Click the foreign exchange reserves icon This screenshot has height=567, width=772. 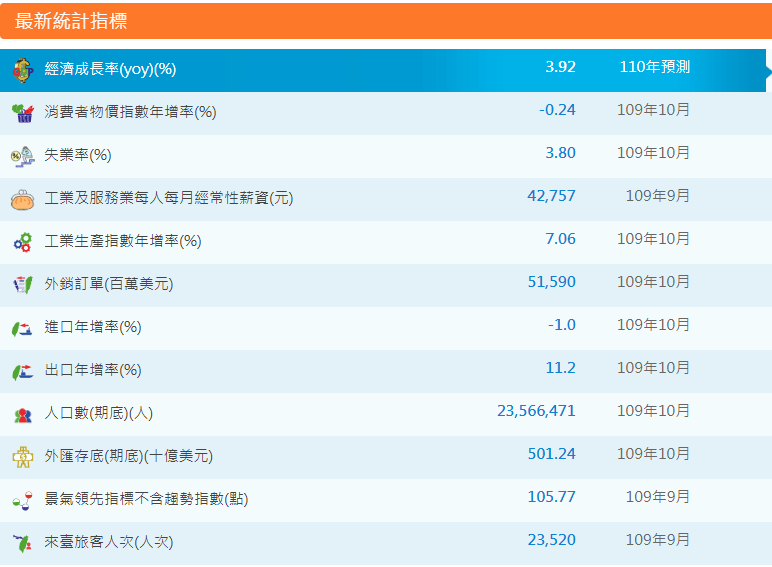[x=22, y=457]
